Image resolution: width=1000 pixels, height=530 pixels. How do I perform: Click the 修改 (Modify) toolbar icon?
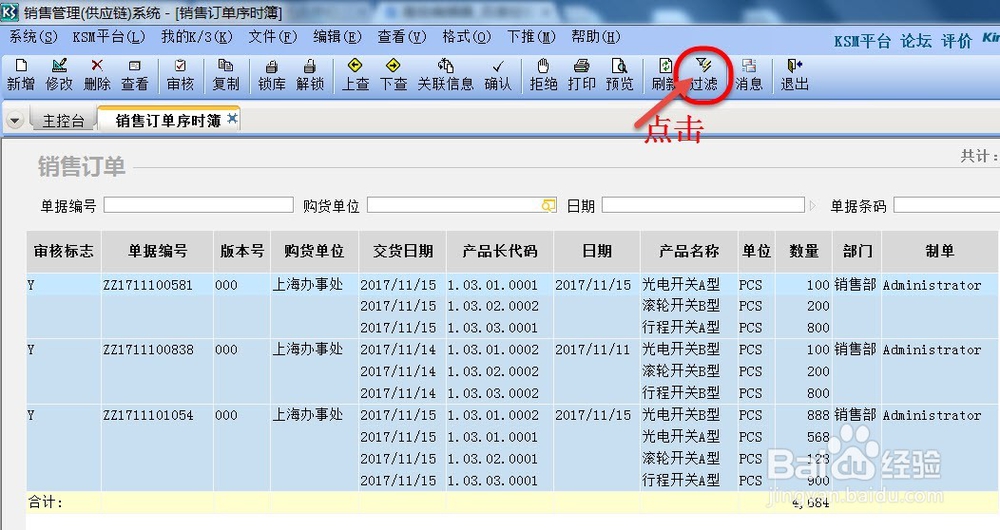coord(59,75)
